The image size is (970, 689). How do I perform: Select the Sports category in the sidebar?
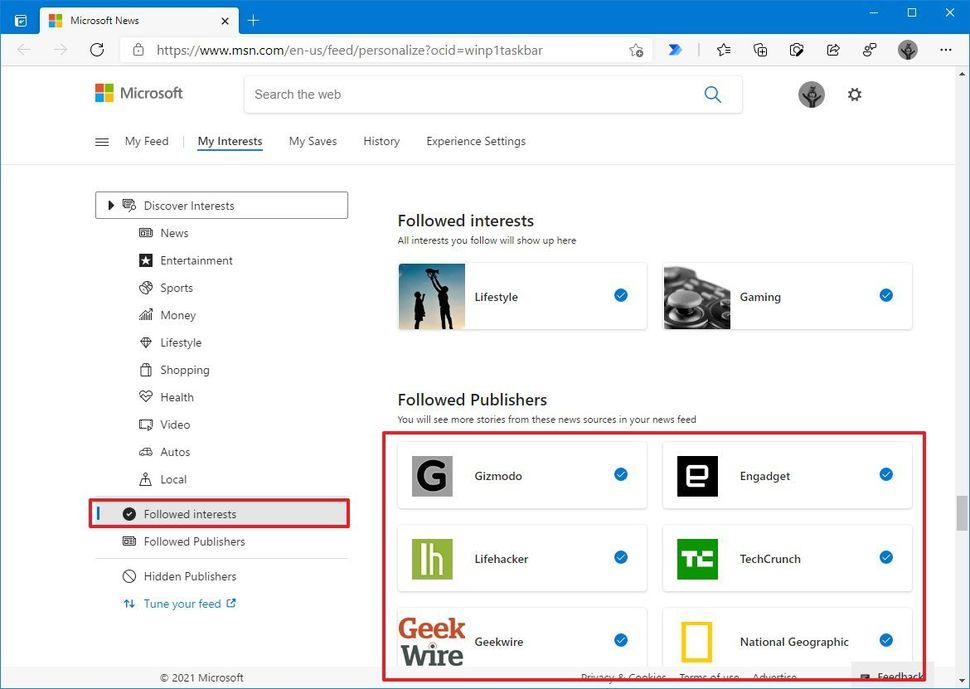coord(176,288)
